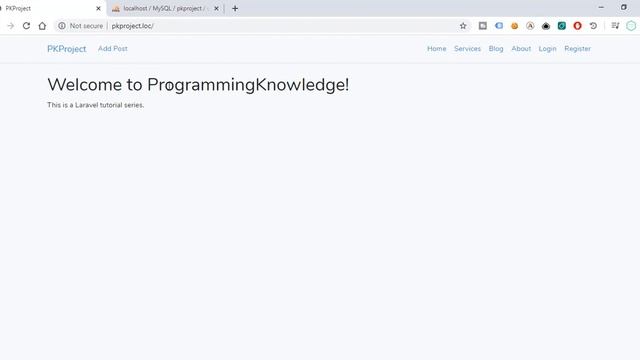The height and width of the screenshot is (360, 640).
Task: Open the red Opera-style extension icon
Action: click(x=577, y=26)
